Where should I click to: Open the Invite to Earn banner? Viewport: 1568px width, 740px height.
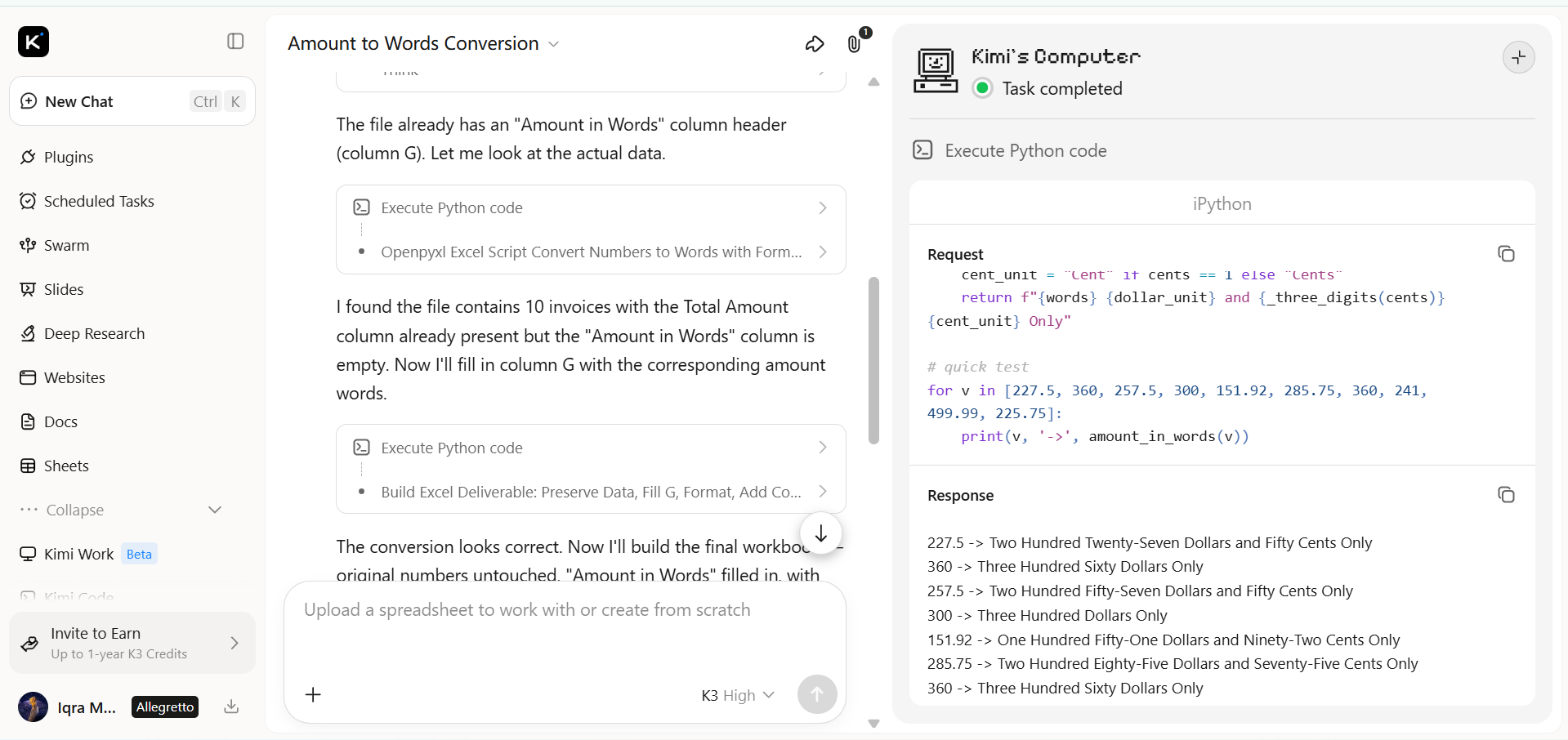point(132,643)
